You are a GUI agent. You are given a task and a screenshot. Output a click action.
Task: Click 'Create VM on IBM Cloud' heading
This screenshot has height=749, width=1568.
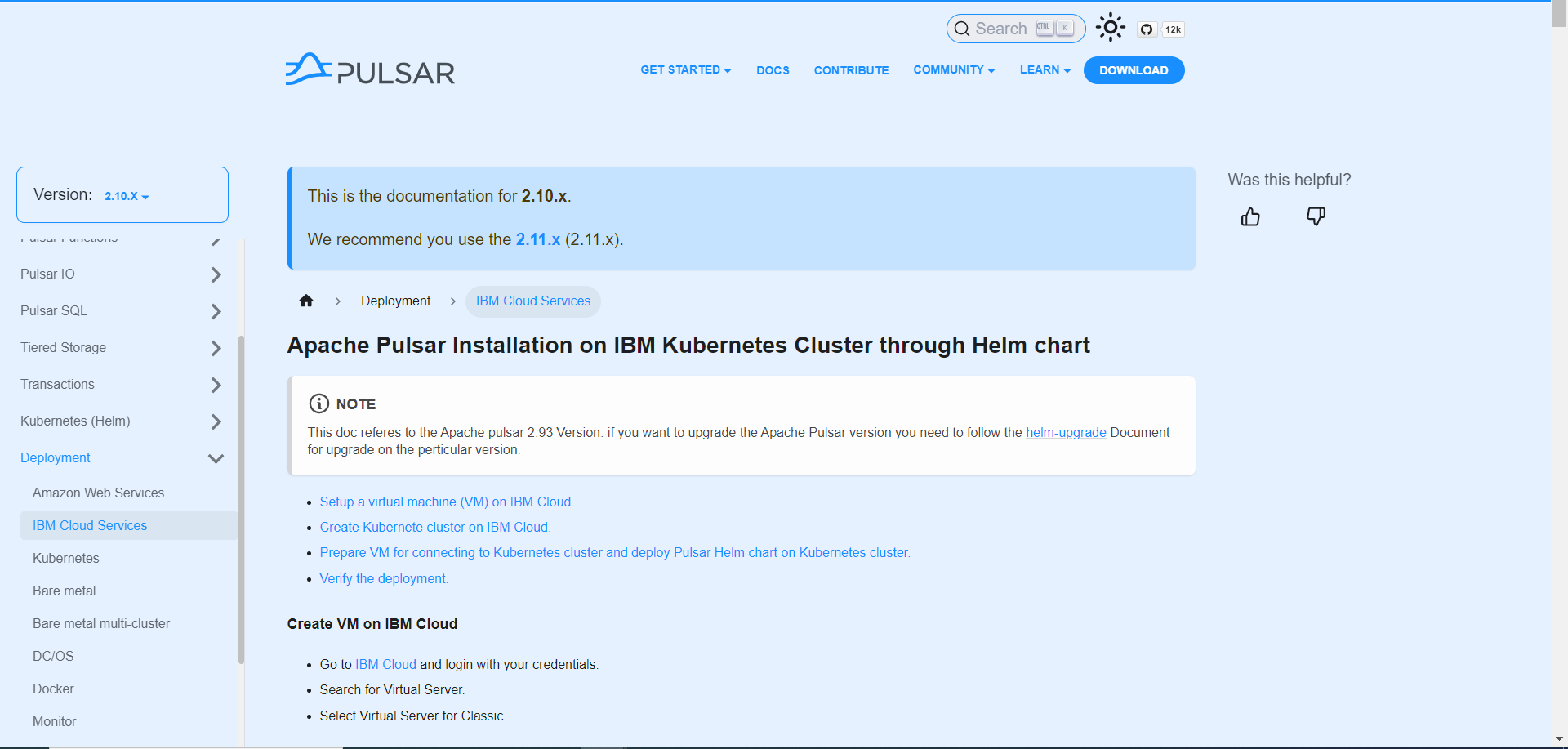372,624
